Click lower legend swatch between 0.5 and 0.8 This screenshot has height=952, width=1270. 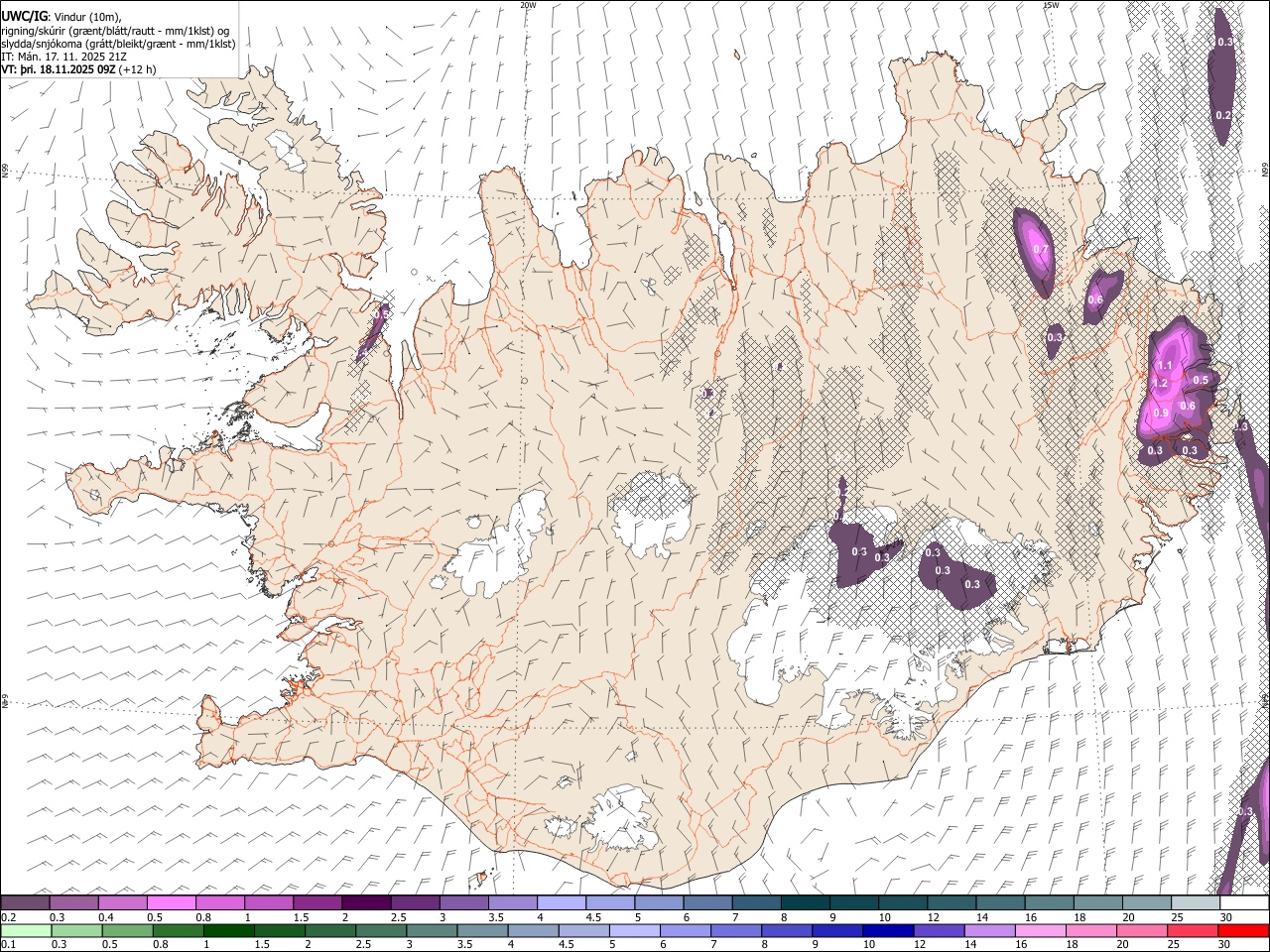[x=128, y=930]
